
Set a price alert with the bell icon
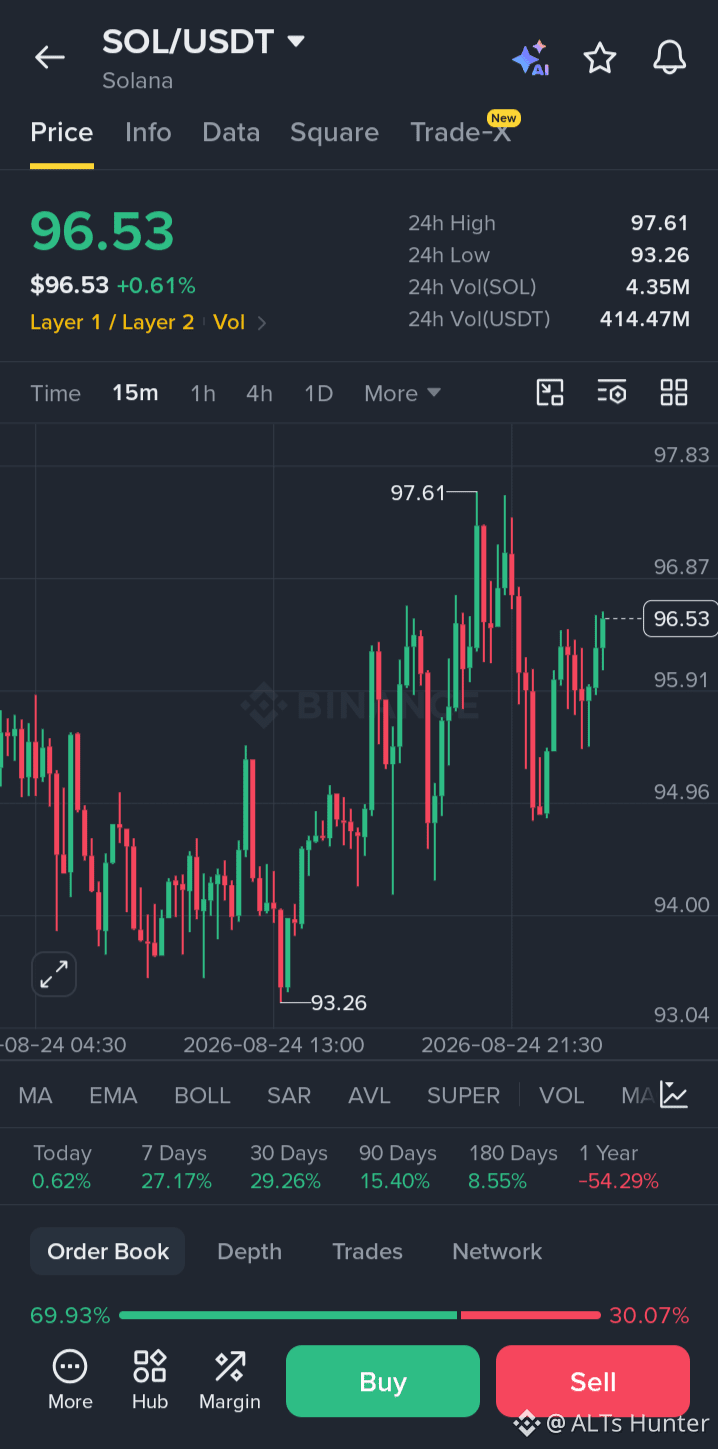click(670, 58)
